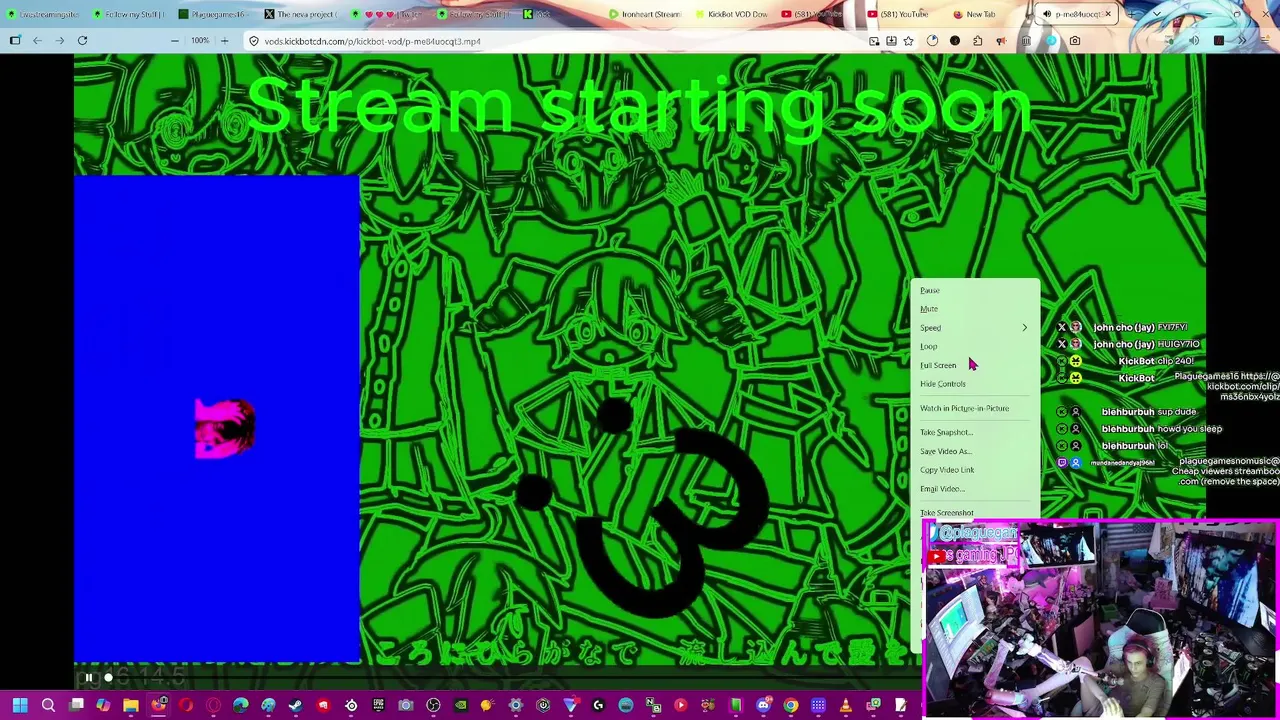Viewport: 1280px width, 720px height.
Task: Select Take Snapshot... menu entry
Action: coord(946,432)
